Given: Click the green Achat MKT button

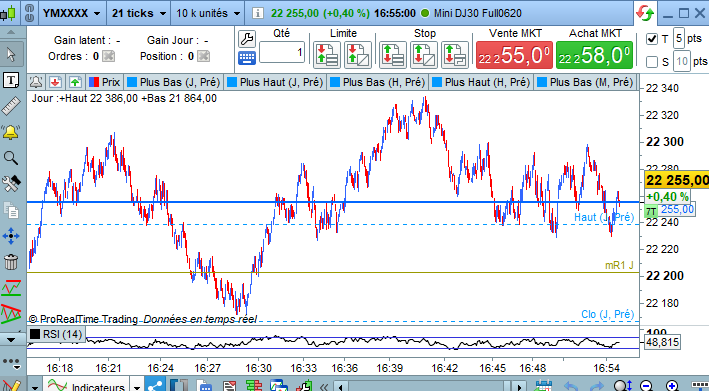Looking at the screenshot, I should tap(594, 55).
